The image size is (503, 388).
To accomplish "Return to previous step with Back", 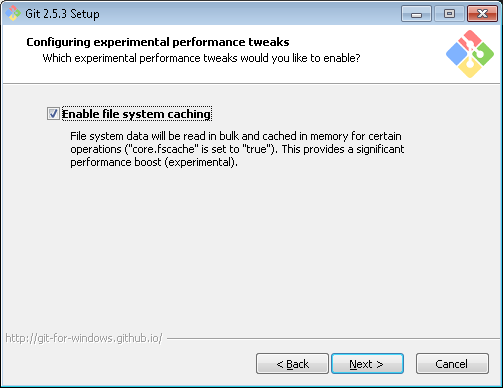I will (292, 364).
